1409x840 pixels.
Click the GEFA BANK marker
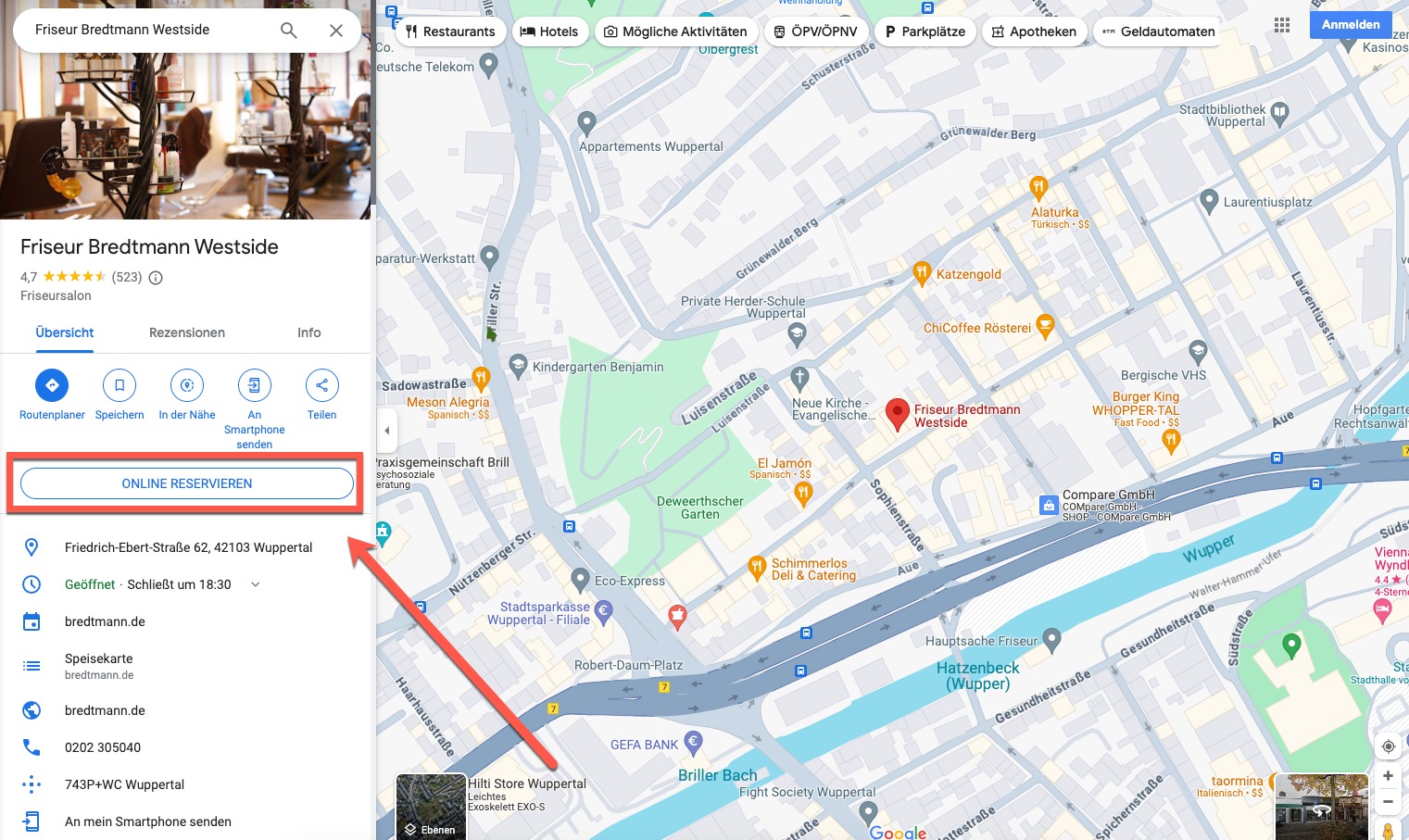tap(693, 742)
